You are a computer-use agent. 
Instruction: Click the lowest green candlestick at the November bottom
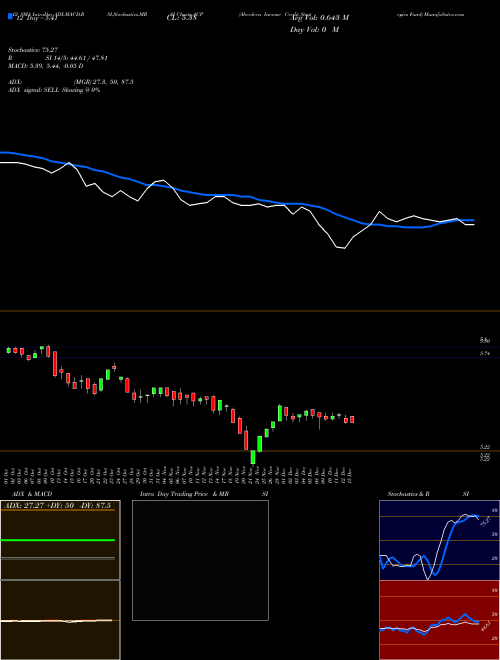click(x=253, y=457)
